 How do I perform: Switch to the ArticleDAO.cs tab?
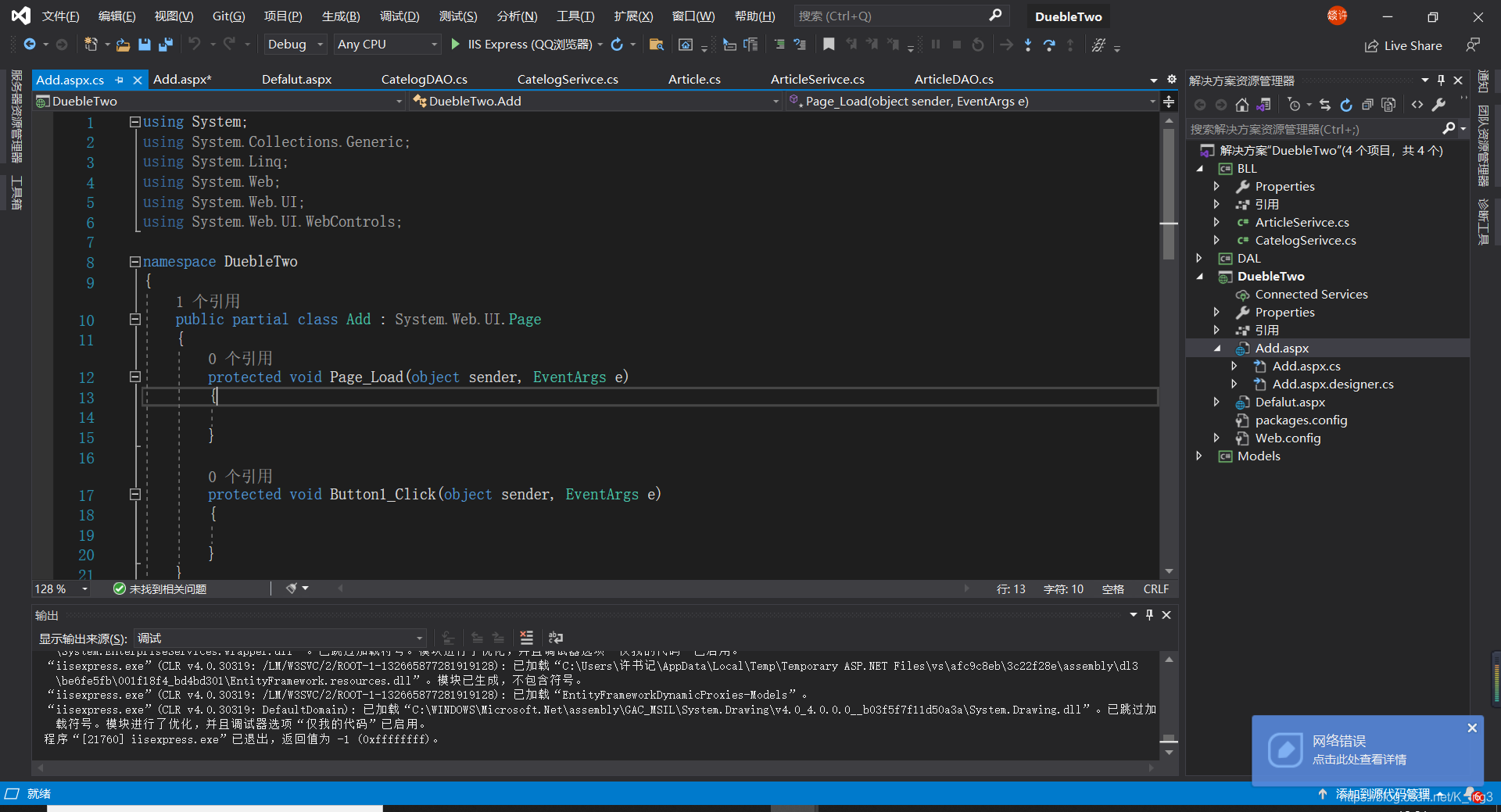click(954, 80)
